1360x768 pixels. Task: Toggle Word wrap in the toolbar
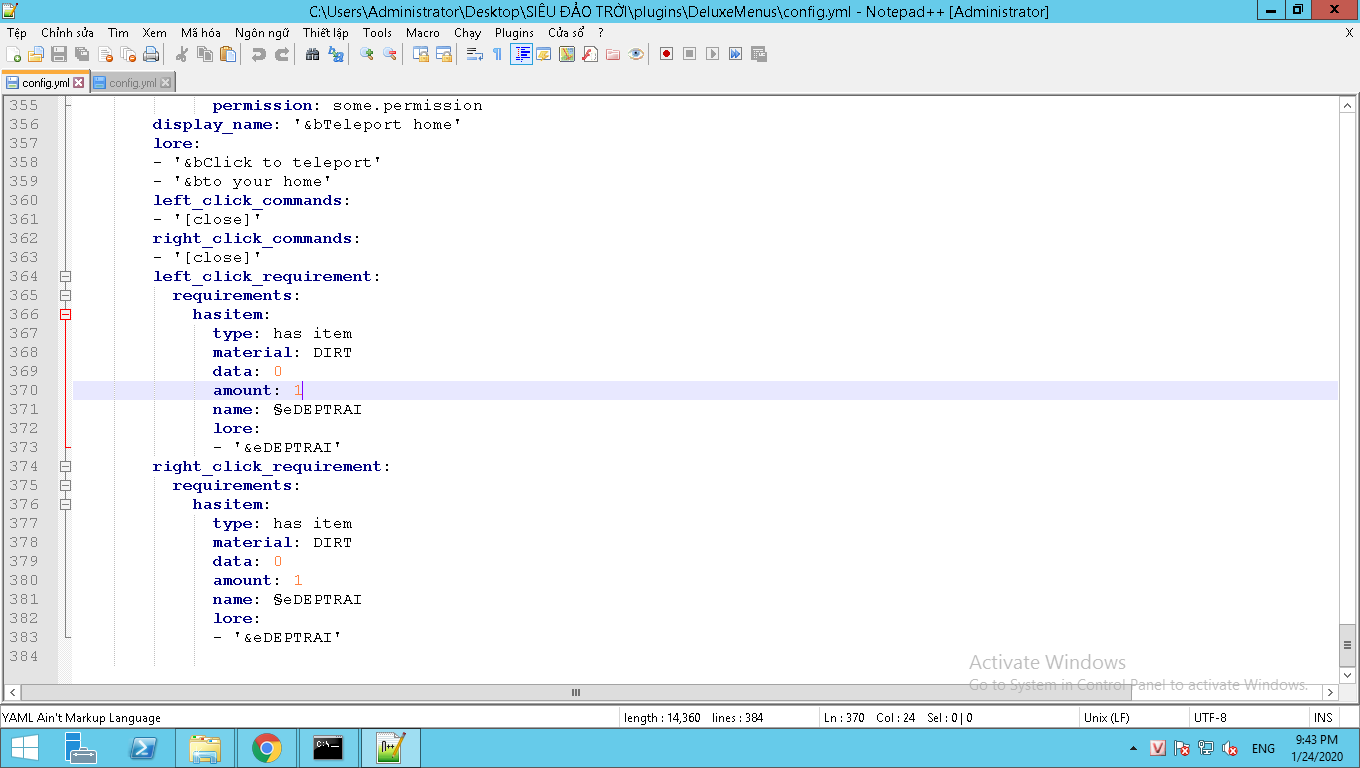pos(475,54)
